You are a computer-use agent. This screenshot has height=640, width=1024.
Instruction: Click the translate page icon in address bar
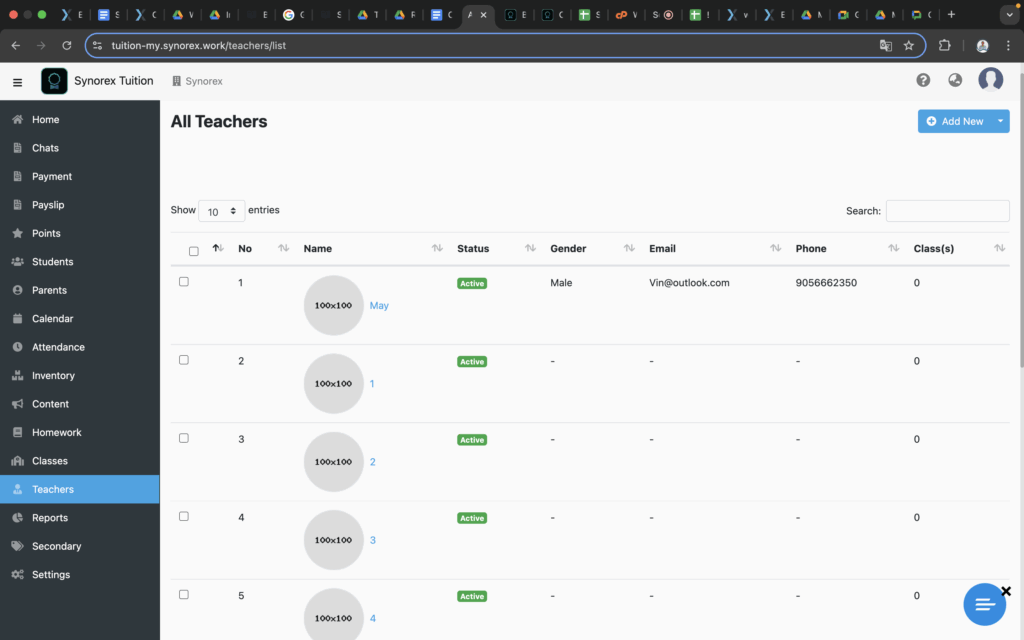[886, 46]
